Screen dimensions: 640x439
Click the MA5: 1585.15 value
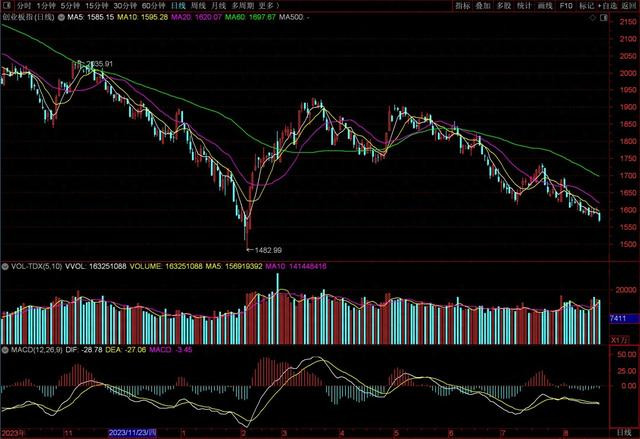click(91, 18)
